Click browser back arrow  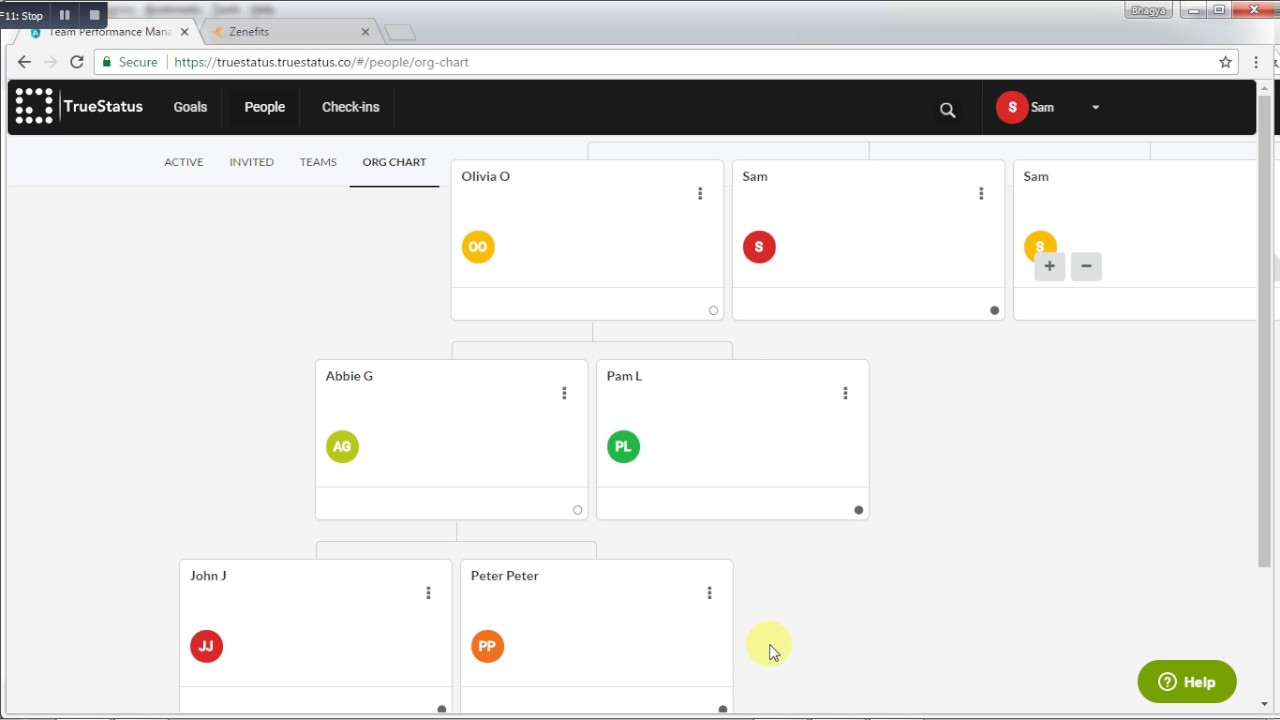tap(24, 62)
